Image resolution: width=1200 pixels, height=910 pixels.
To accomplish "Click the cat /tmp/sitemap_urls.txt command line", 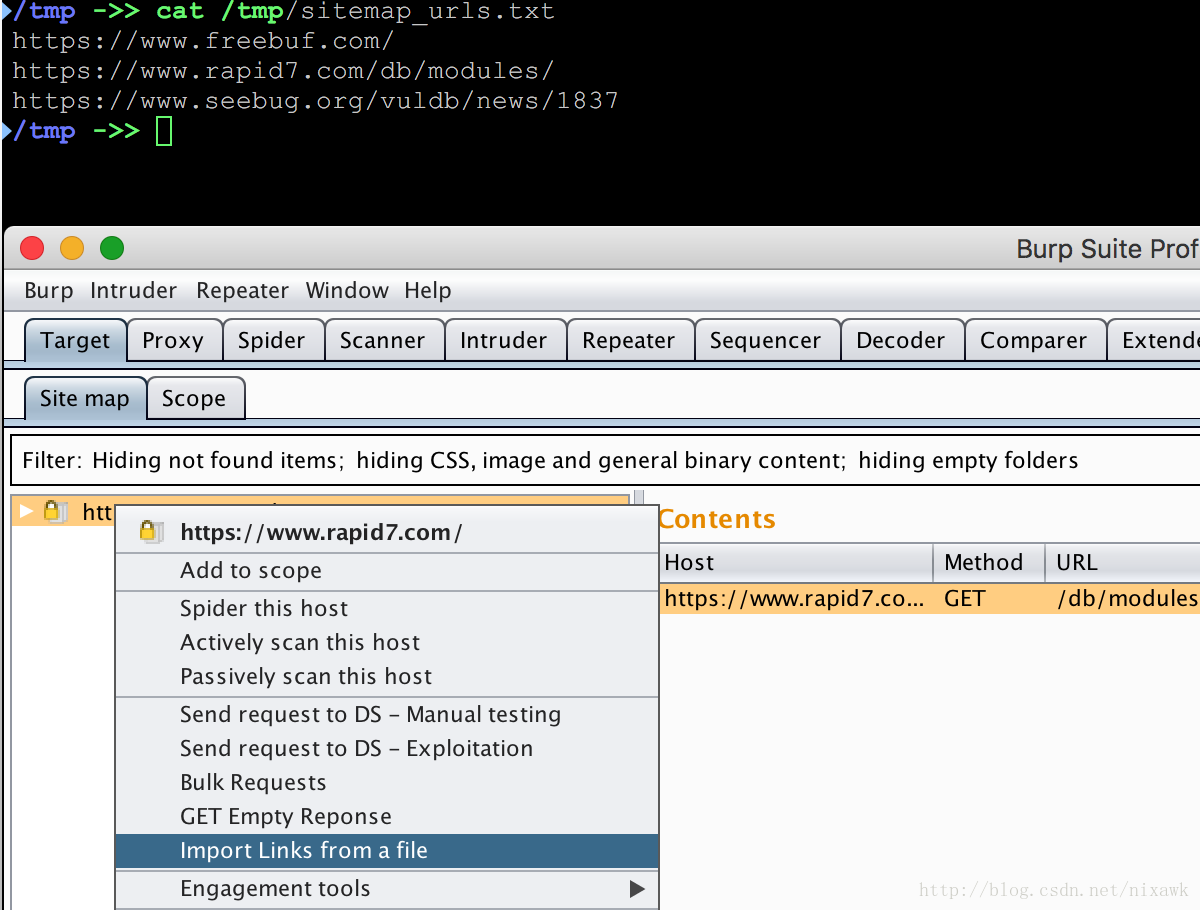I will (355, 12).
